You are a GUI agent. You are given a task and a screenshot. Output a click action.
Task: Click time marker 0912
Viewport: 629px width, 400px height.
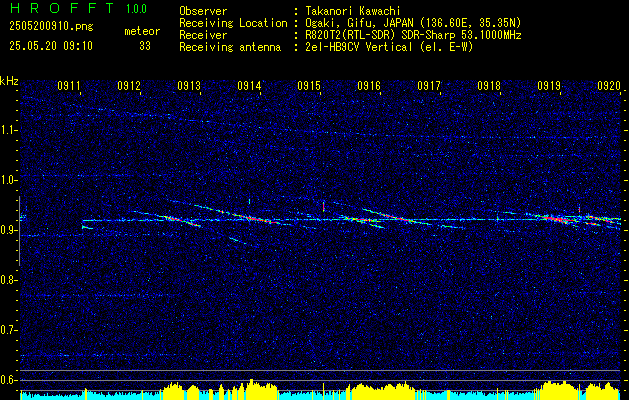(129, 85)
